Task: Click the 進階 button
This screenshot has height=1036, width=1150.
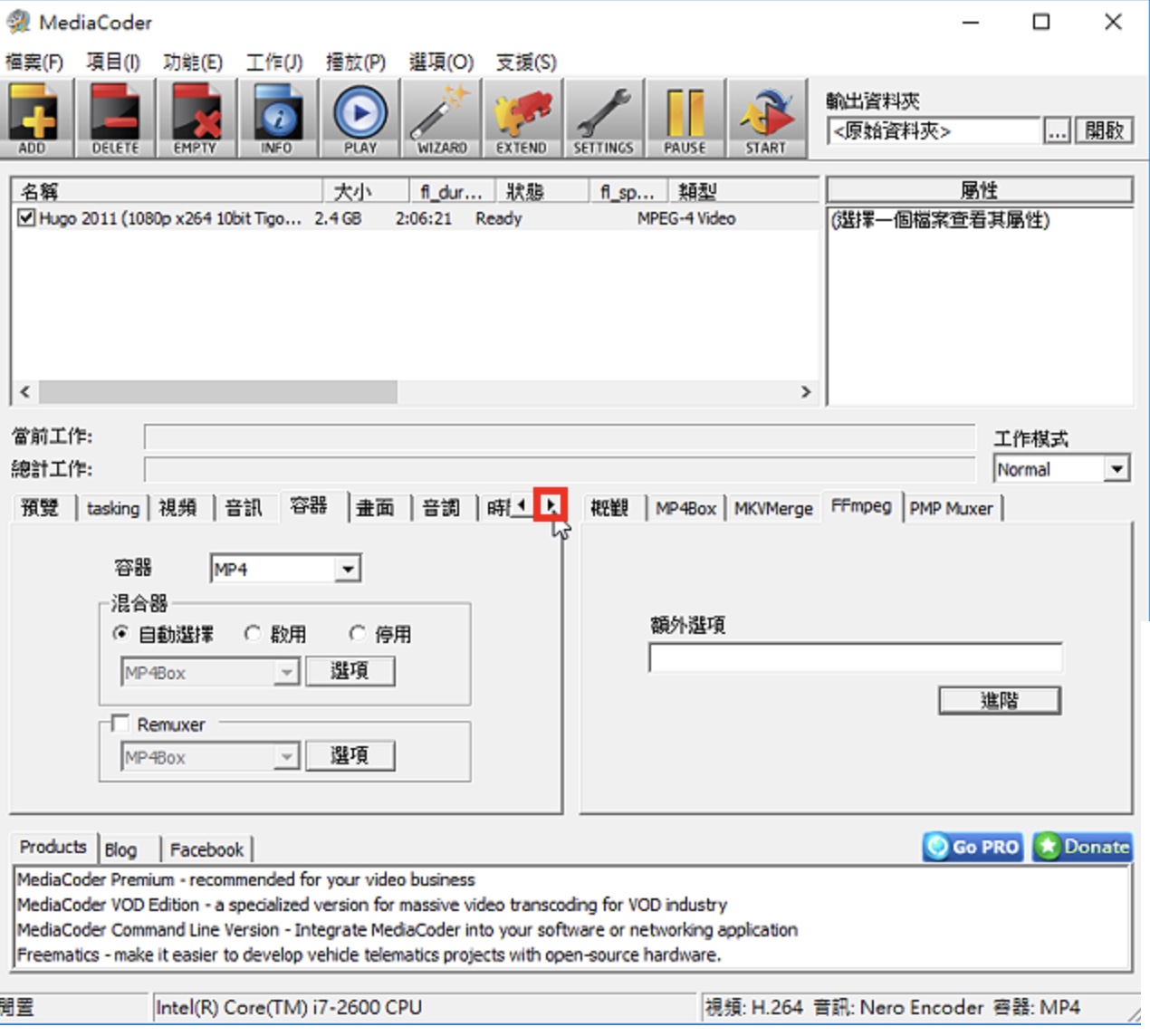Action: [x=1000, y=700]
